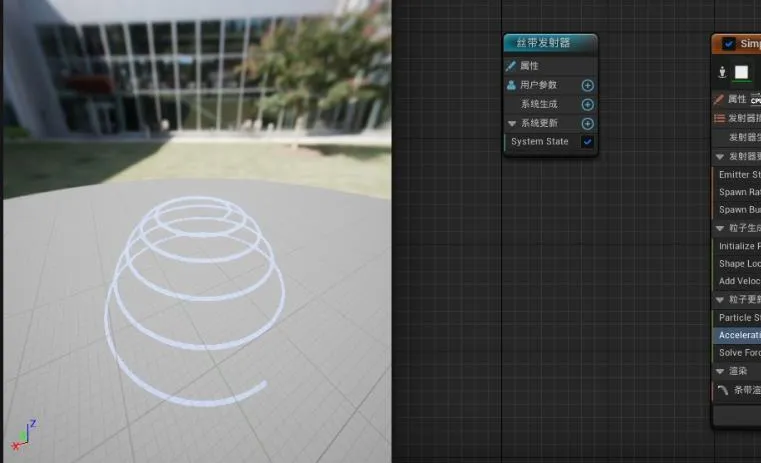Click the white emitter thumbnail

coord(741,72)
